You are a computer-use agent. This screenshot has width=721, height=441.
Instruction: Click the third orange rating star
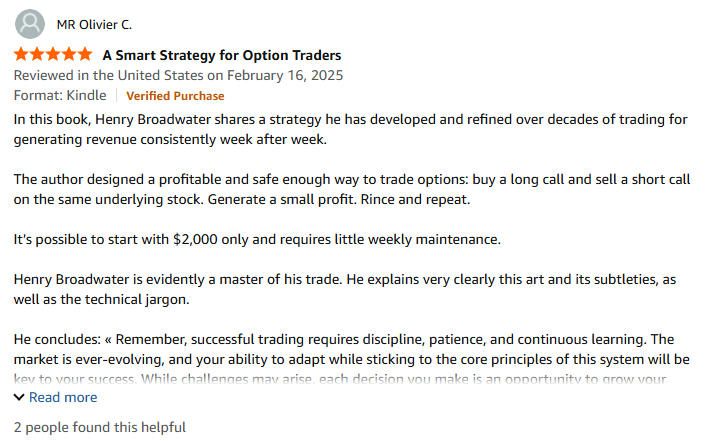tap(53, 55)
